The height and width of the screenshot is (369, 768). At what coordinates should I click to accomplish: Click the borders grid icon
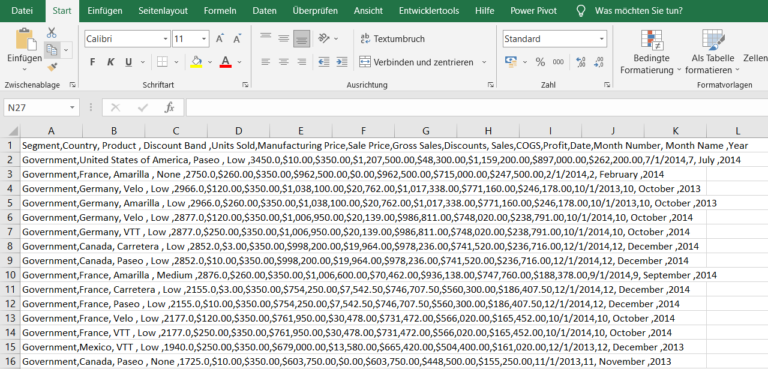pos(162,62)
